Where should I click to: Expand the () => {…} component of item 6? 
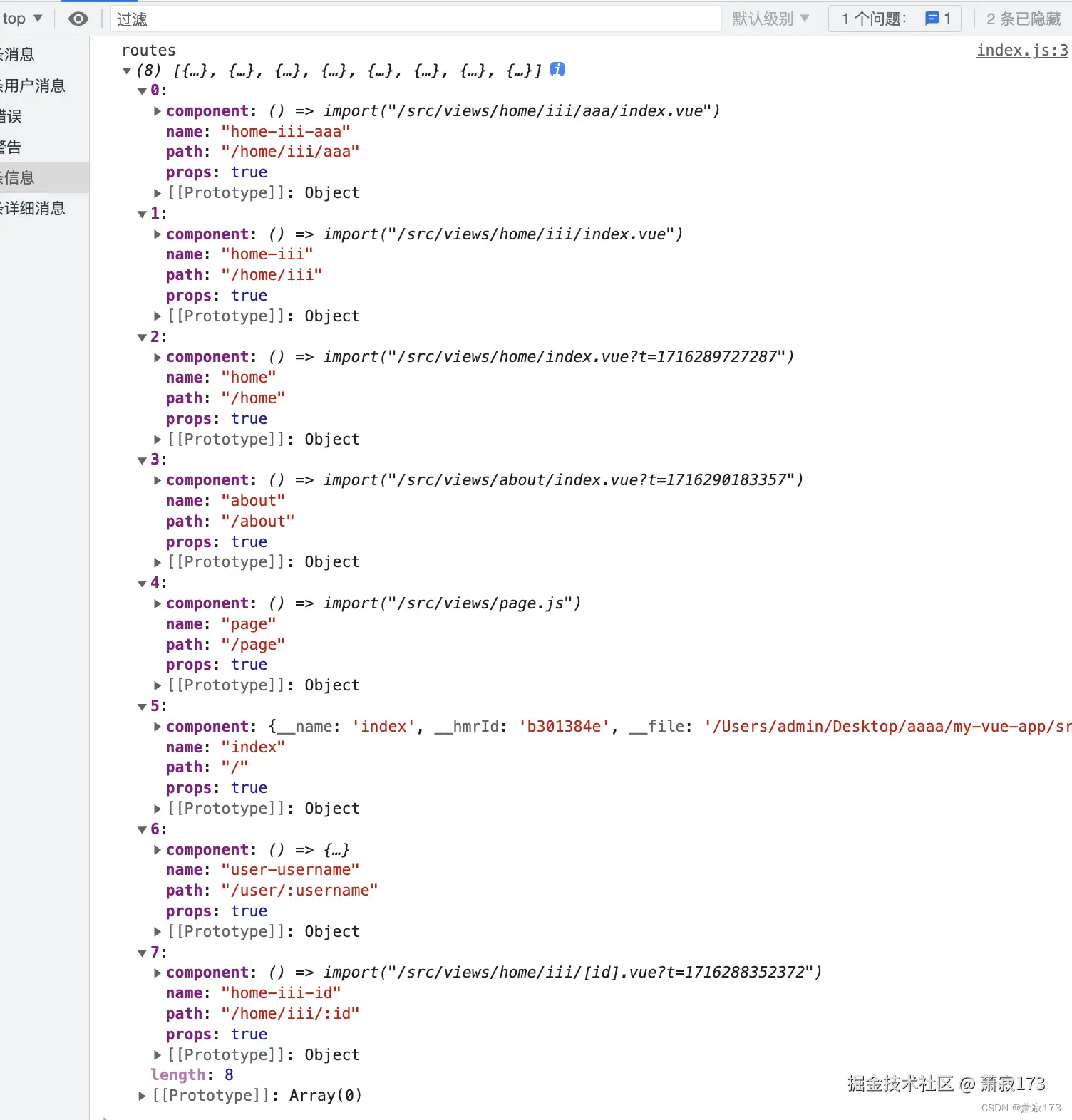tap(158, 850)
